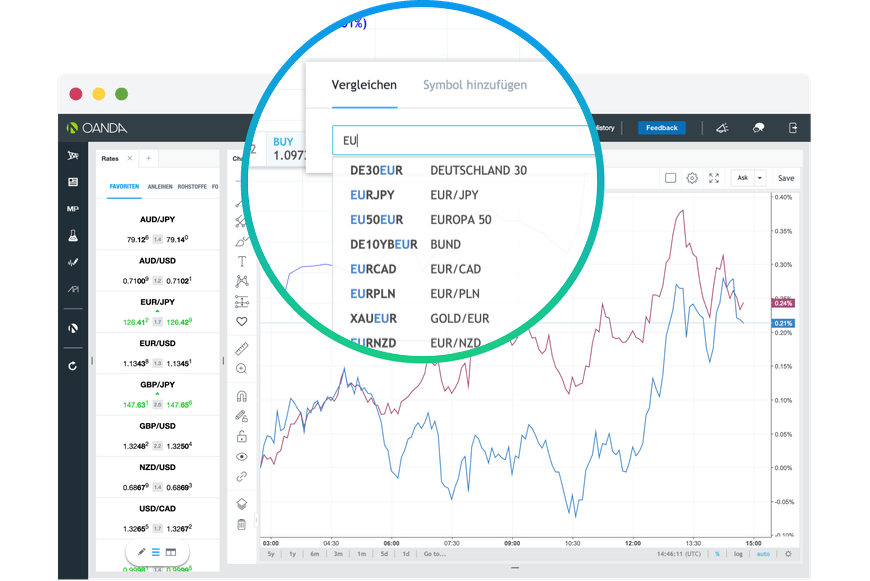Image resolution: width=870 pixels, height=581 pixels.
Task: Click the heart favorites icon in chart toolbar
Action: 241,322
